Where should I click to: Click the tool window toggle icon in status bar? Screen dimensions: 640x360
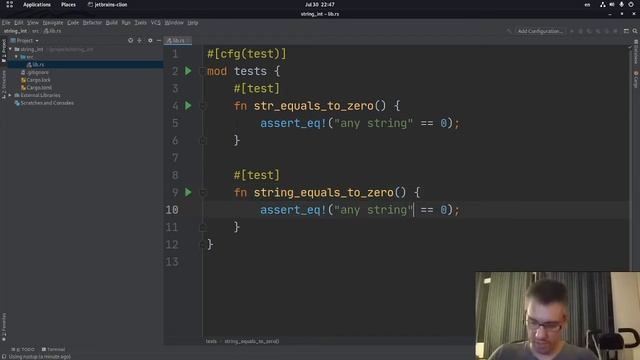4,356
